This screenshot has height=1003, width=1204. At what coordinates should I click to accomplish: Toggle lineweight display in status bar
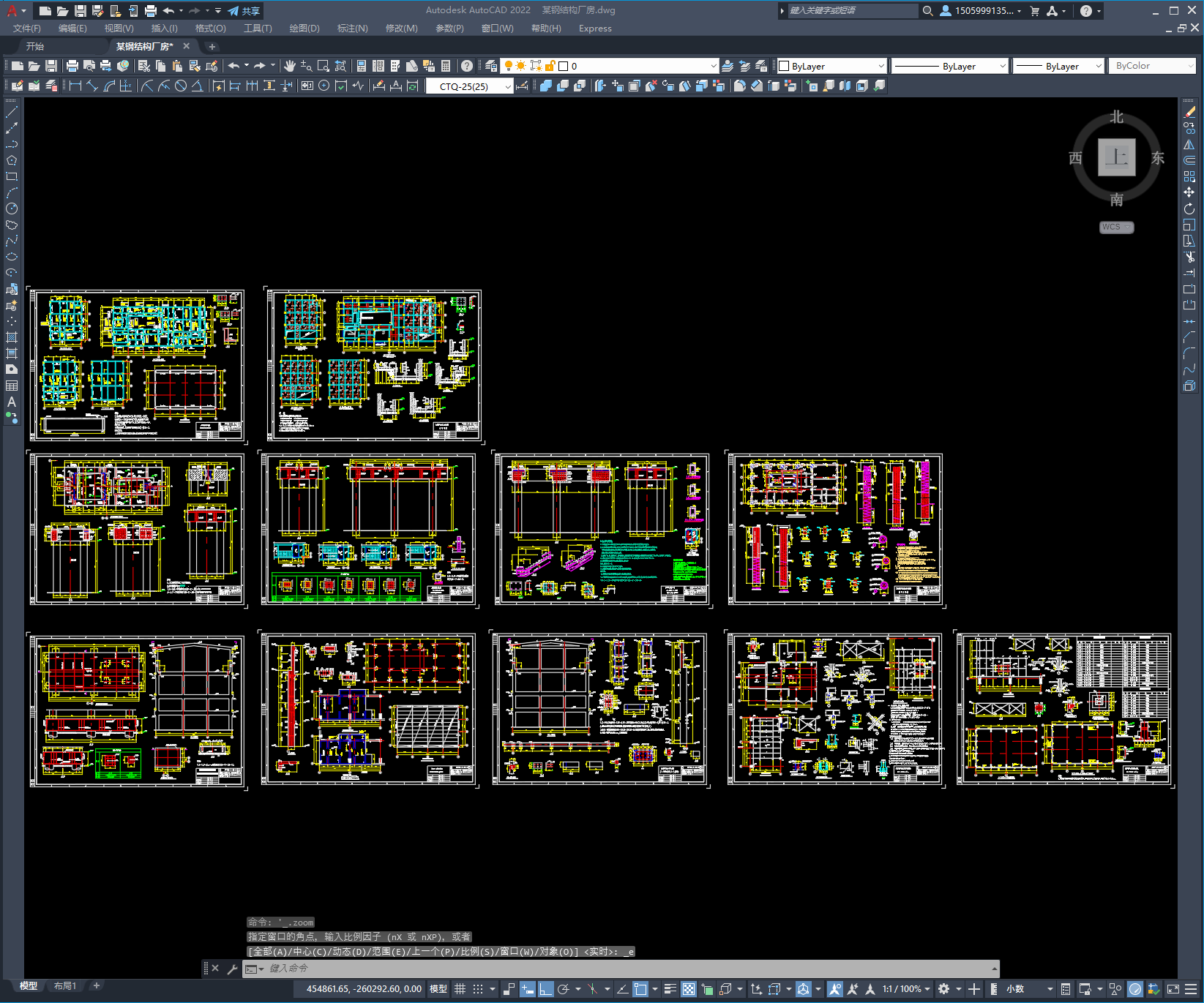(670, 989)
